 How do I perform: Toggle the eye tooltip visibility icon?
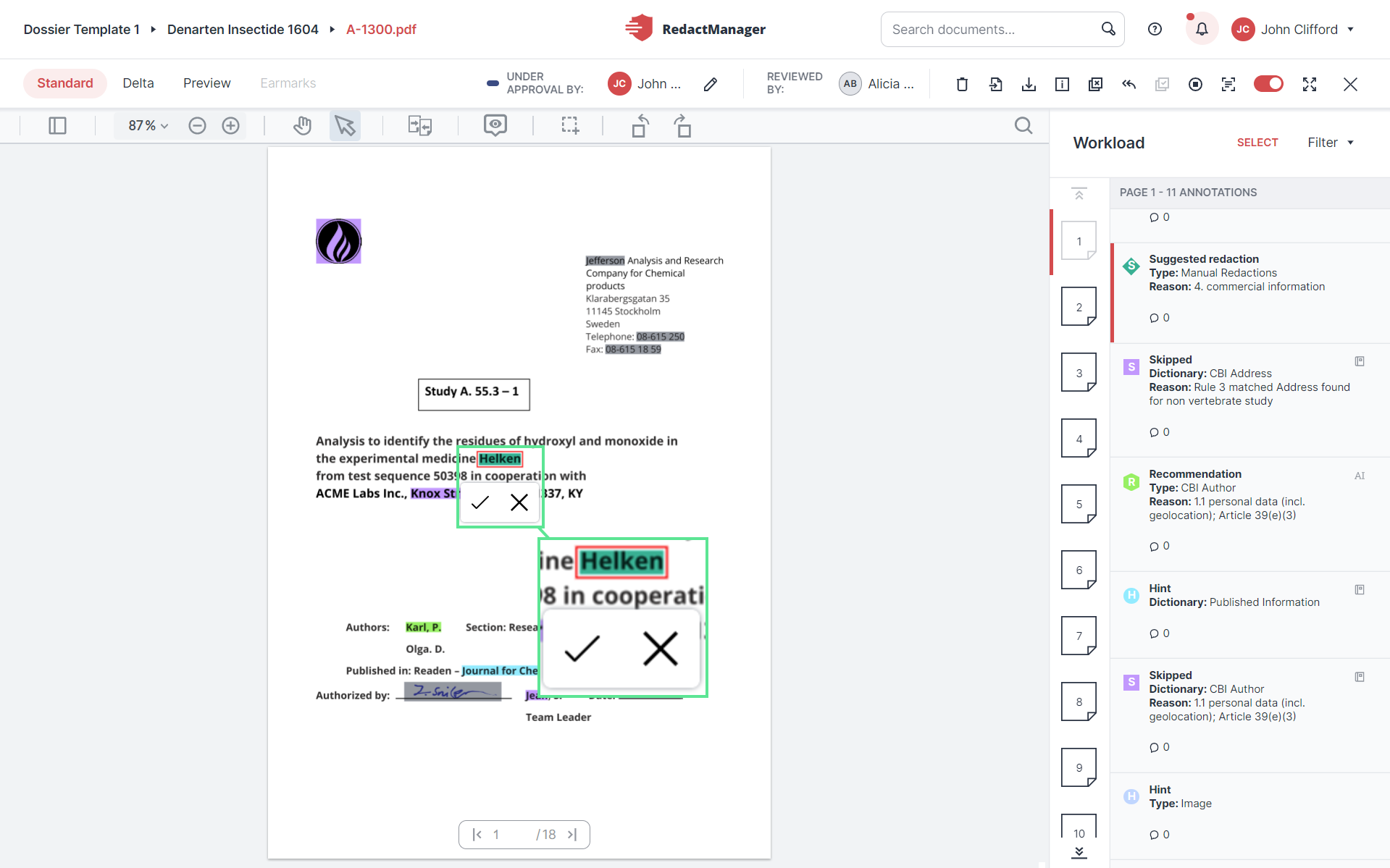coord(495,126)
